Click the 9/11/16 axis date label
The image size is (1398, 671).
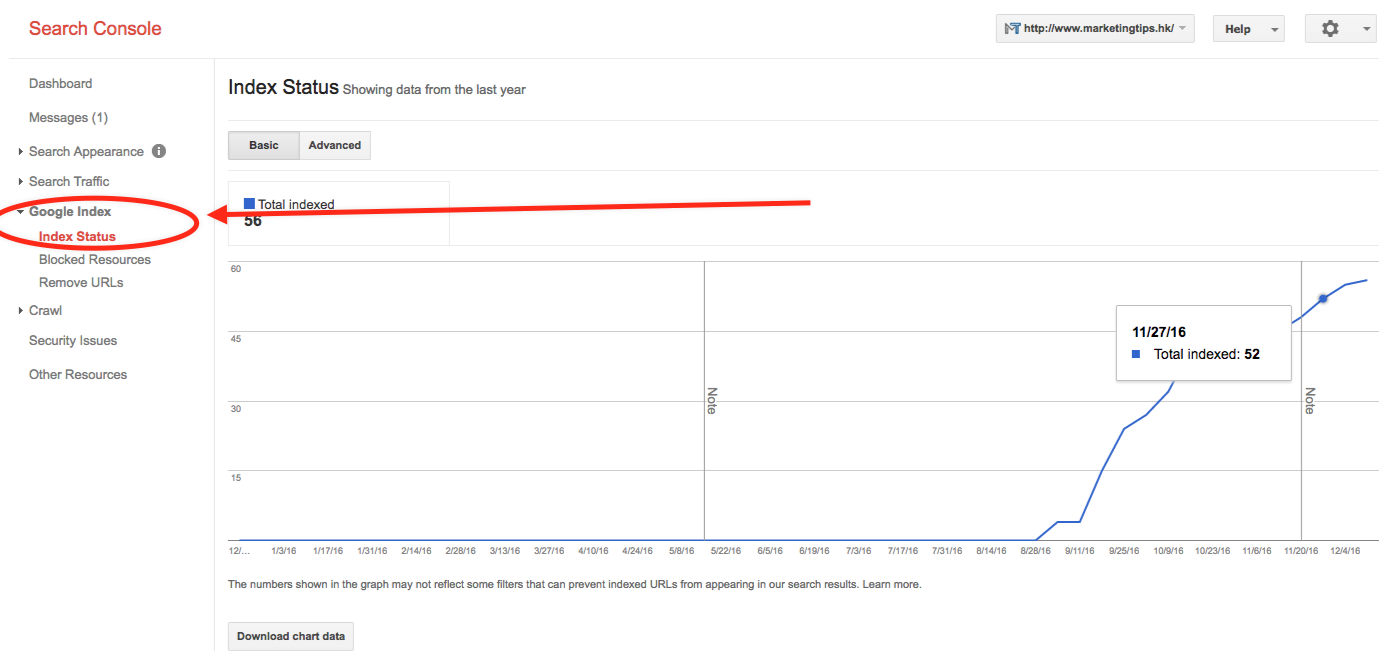coord(1080,551)
